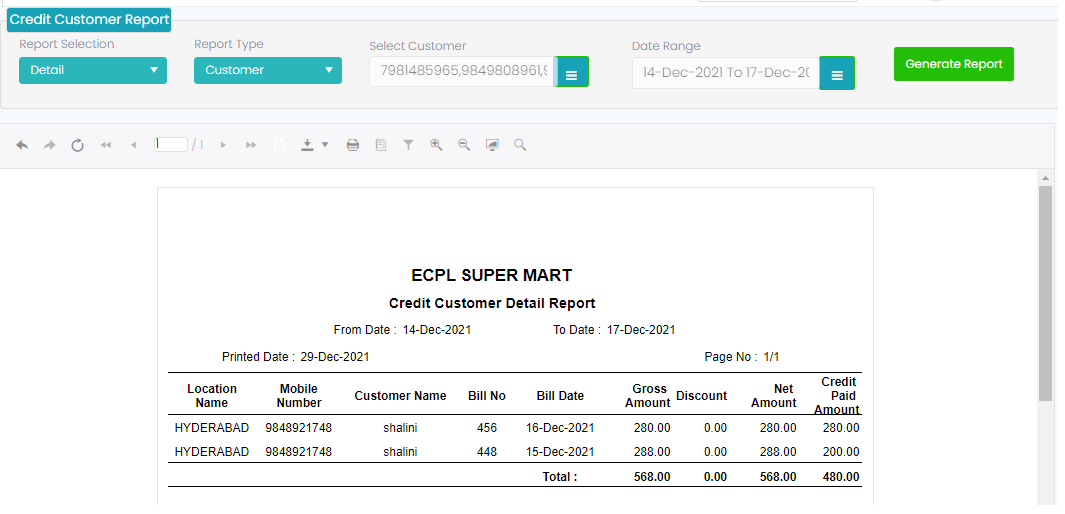
Task: Click the redo navigation forward arrow icon
Action: coord(50,145)
